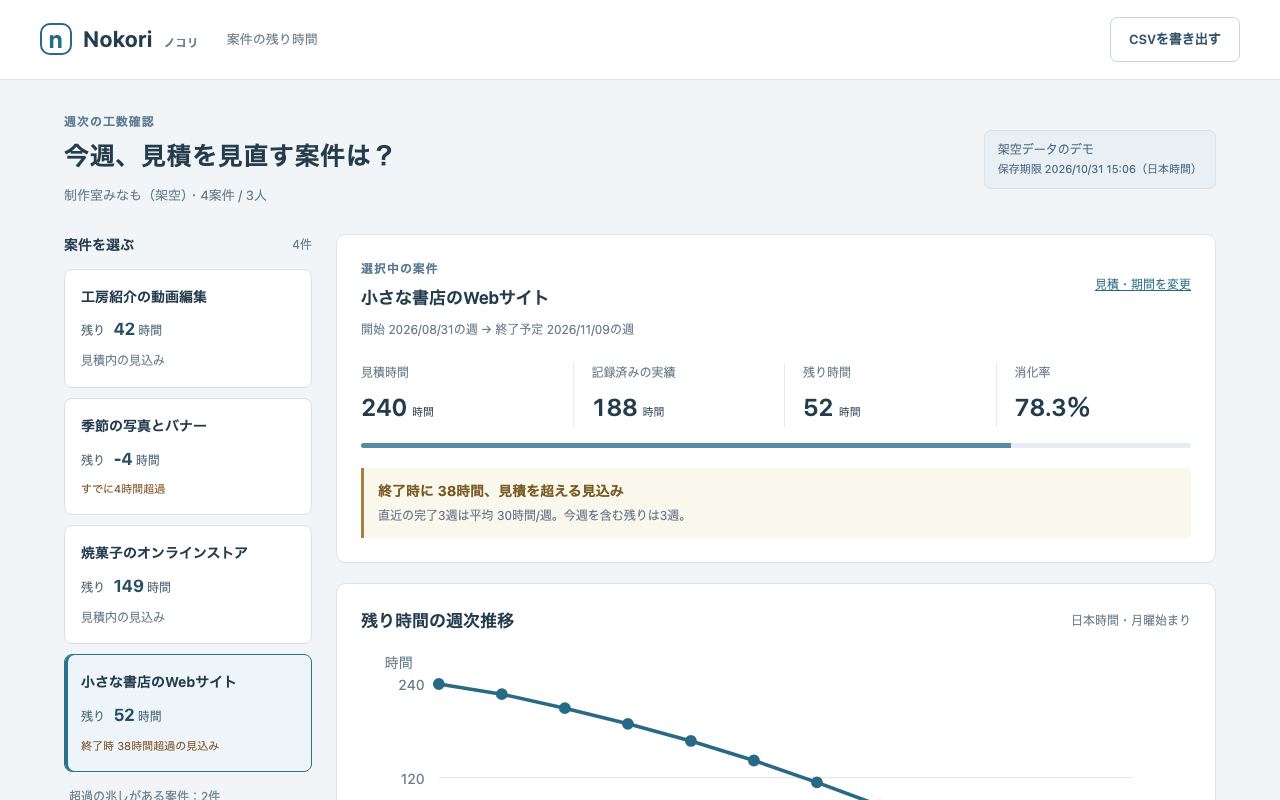The height and width of the screenshot is (800, 1280).
Task: Click the Nokori logo icon
Action: tap(56, 39)
